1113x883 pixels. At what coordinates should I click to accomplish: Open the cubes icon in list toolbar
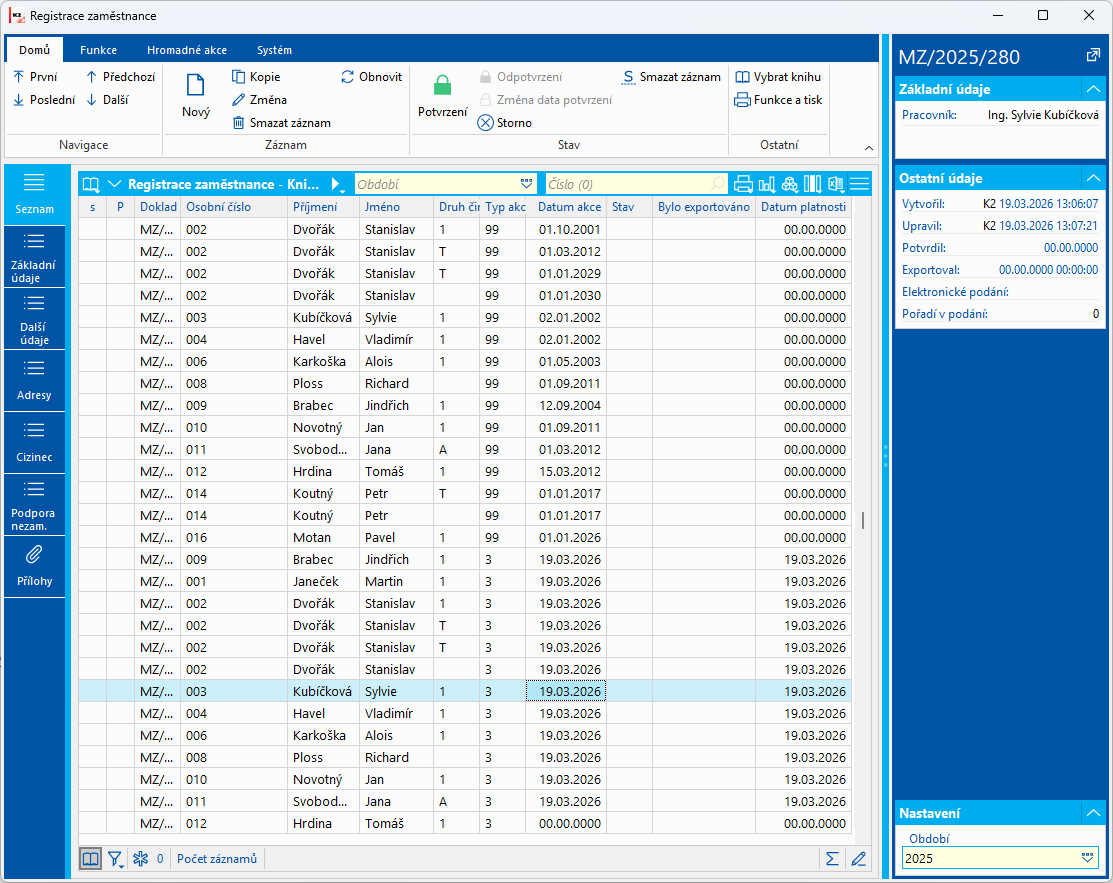789,185
